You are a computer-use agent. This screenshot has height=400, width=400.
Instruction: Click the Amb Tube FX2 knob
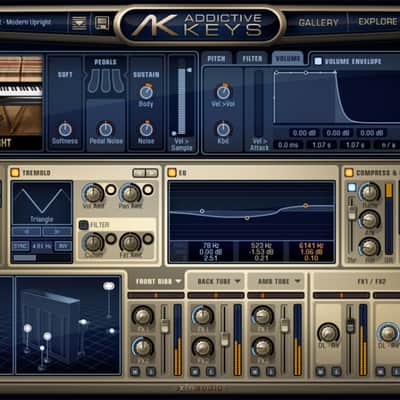click(263, 347)
